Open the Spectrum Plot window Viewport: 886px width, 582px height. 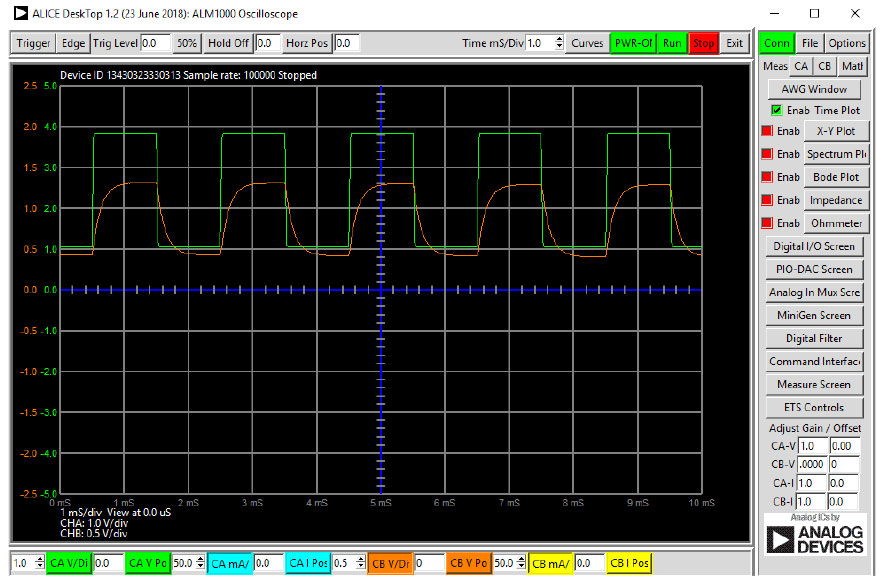[836, 154]
